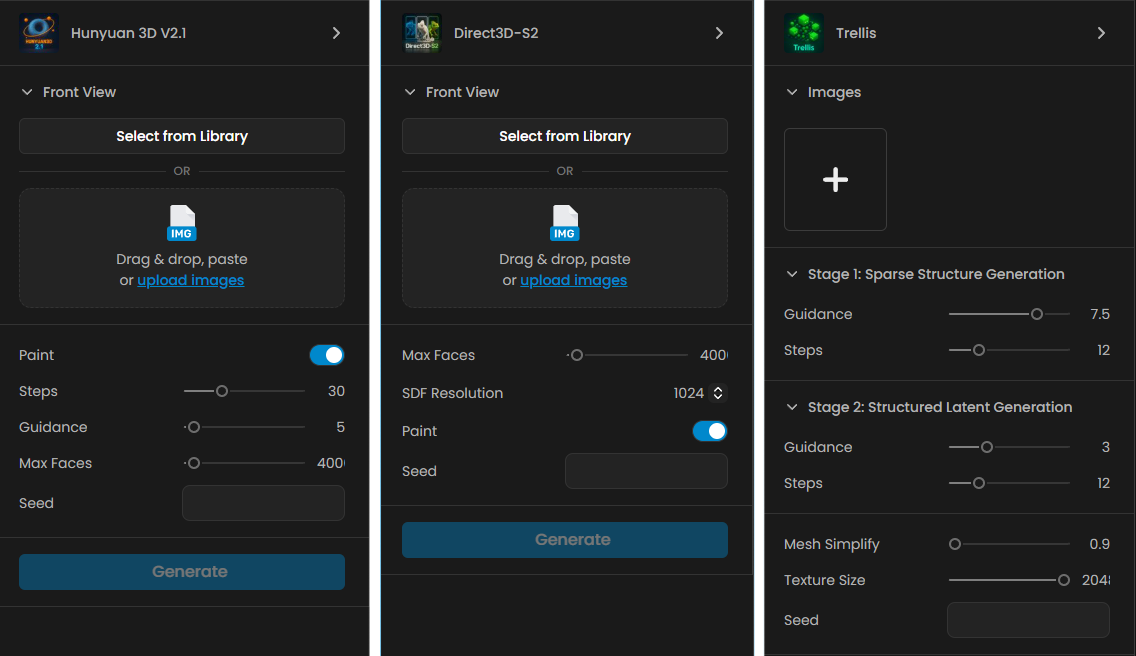Collapse the Front View section in Direct3D-S2 panel
The height and width of the screenshot is (656, 1136).
pyautogui.click(x=410, y=92)
